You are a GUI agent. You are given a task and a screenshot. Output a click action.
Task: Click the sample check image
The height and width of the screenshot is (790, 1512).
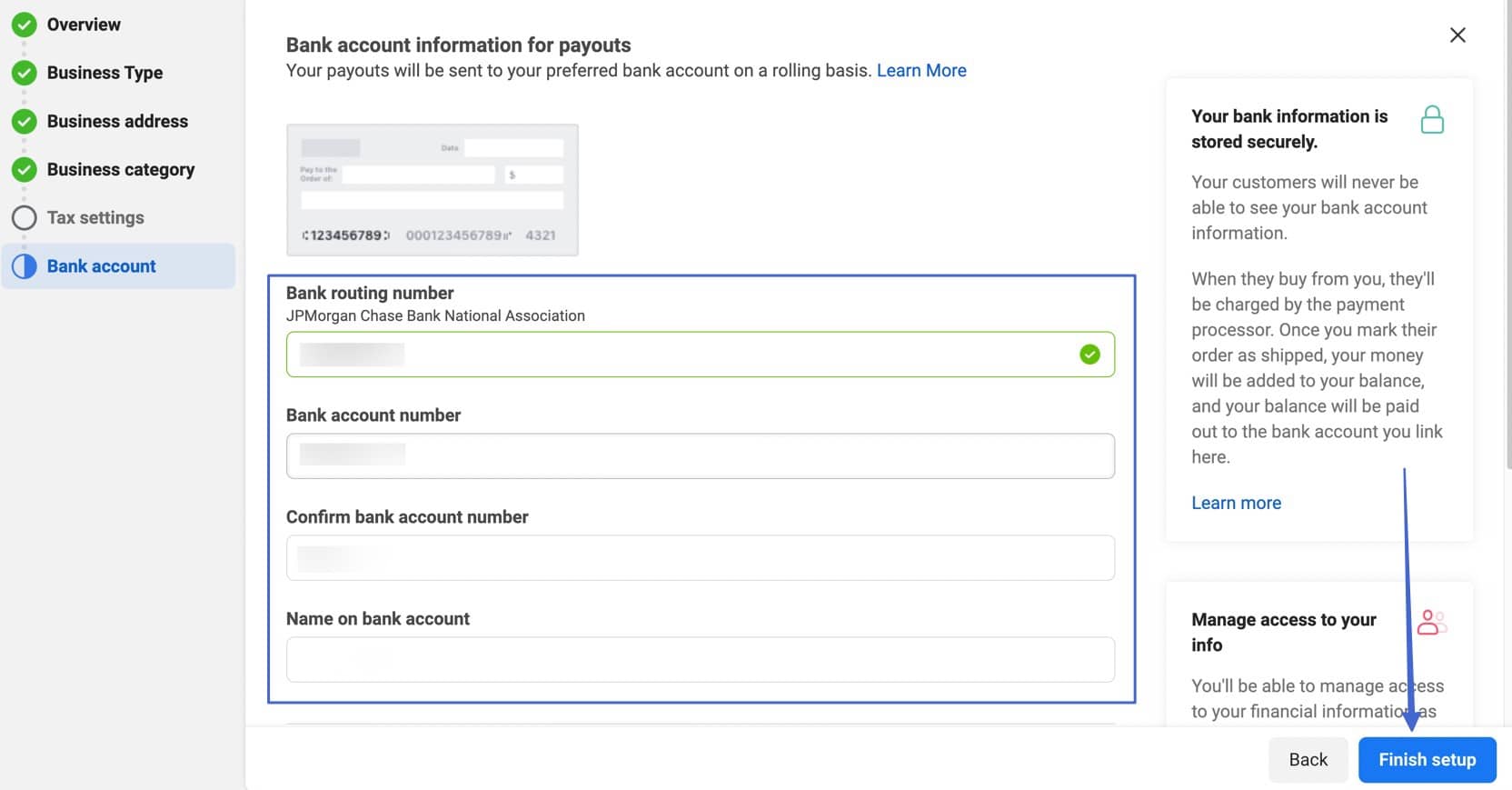pyautogui.click(x=433, y=190)
